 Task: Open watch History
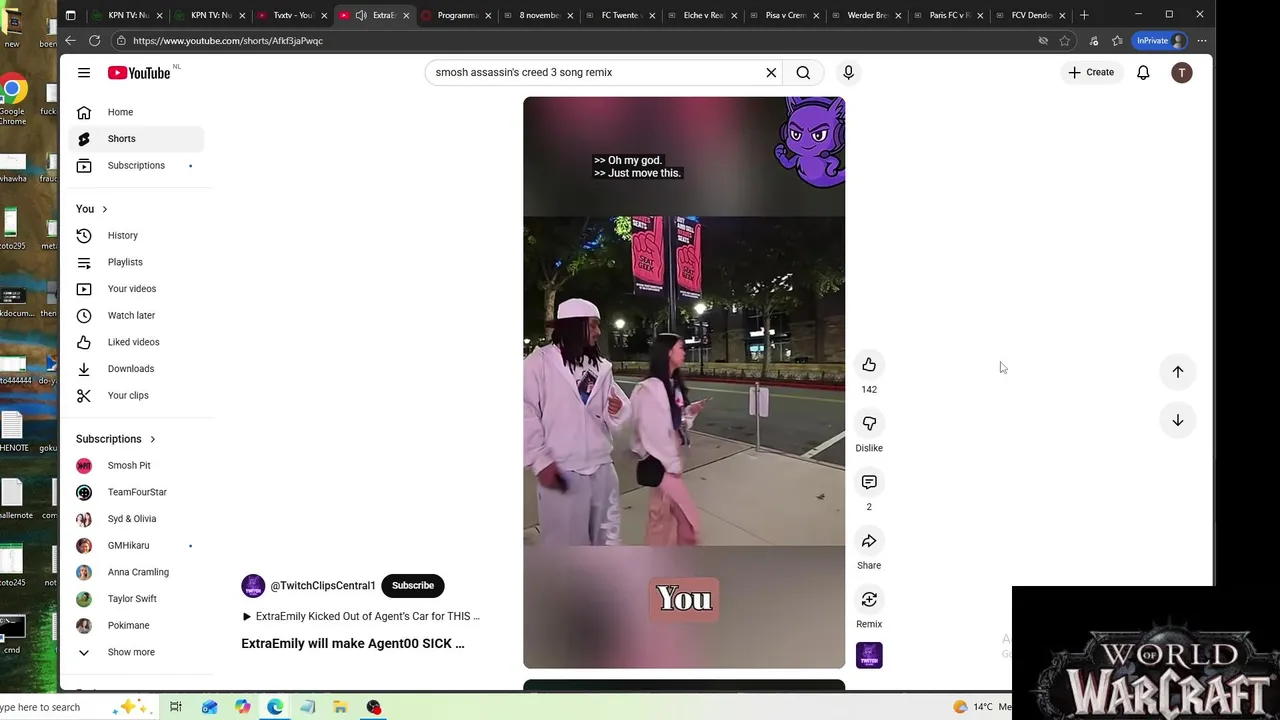pos(136,236)
